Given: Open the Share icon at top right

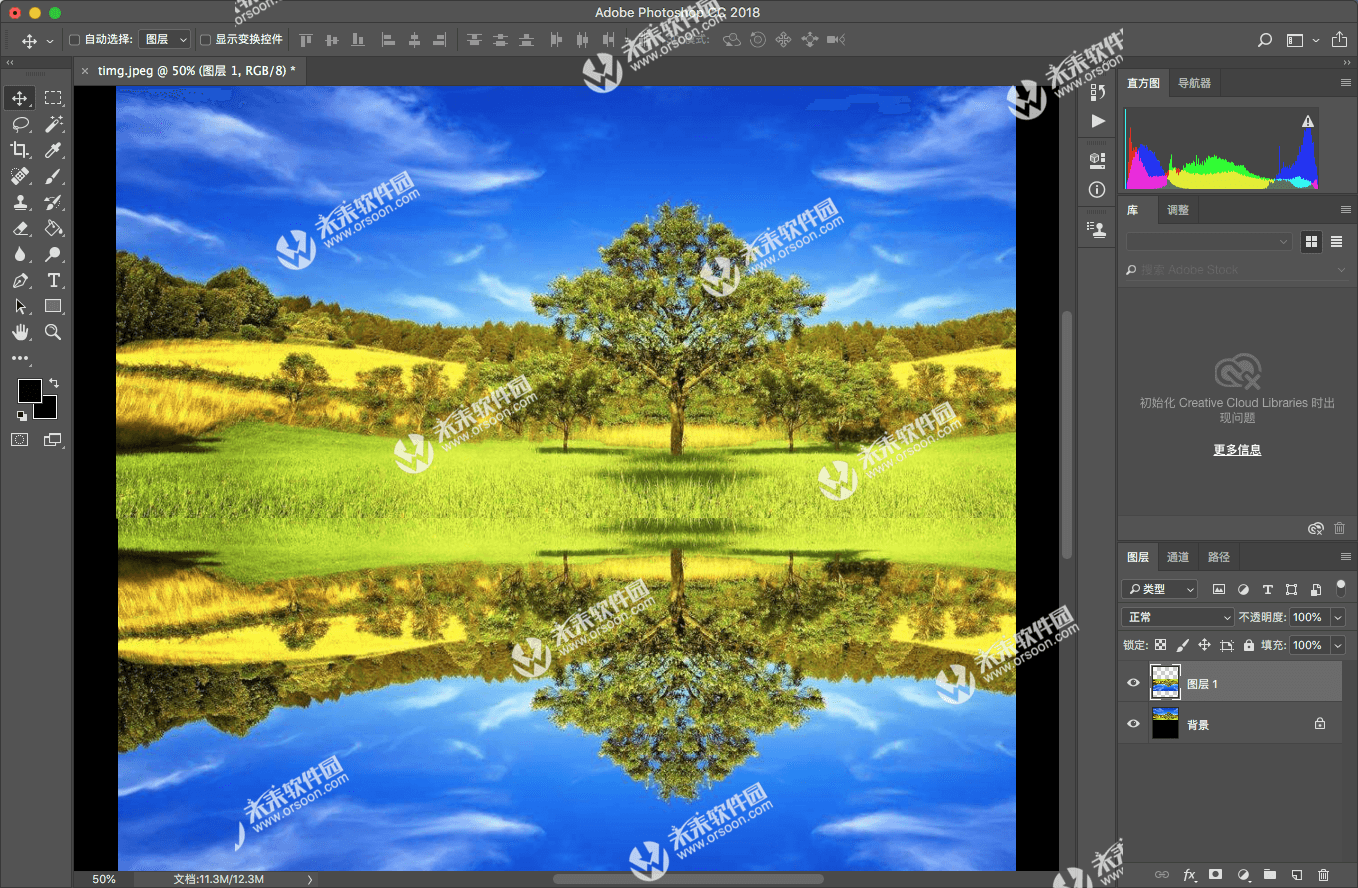Looking at the screenshot, I should pyautogui.click(x=1340, y=40).
